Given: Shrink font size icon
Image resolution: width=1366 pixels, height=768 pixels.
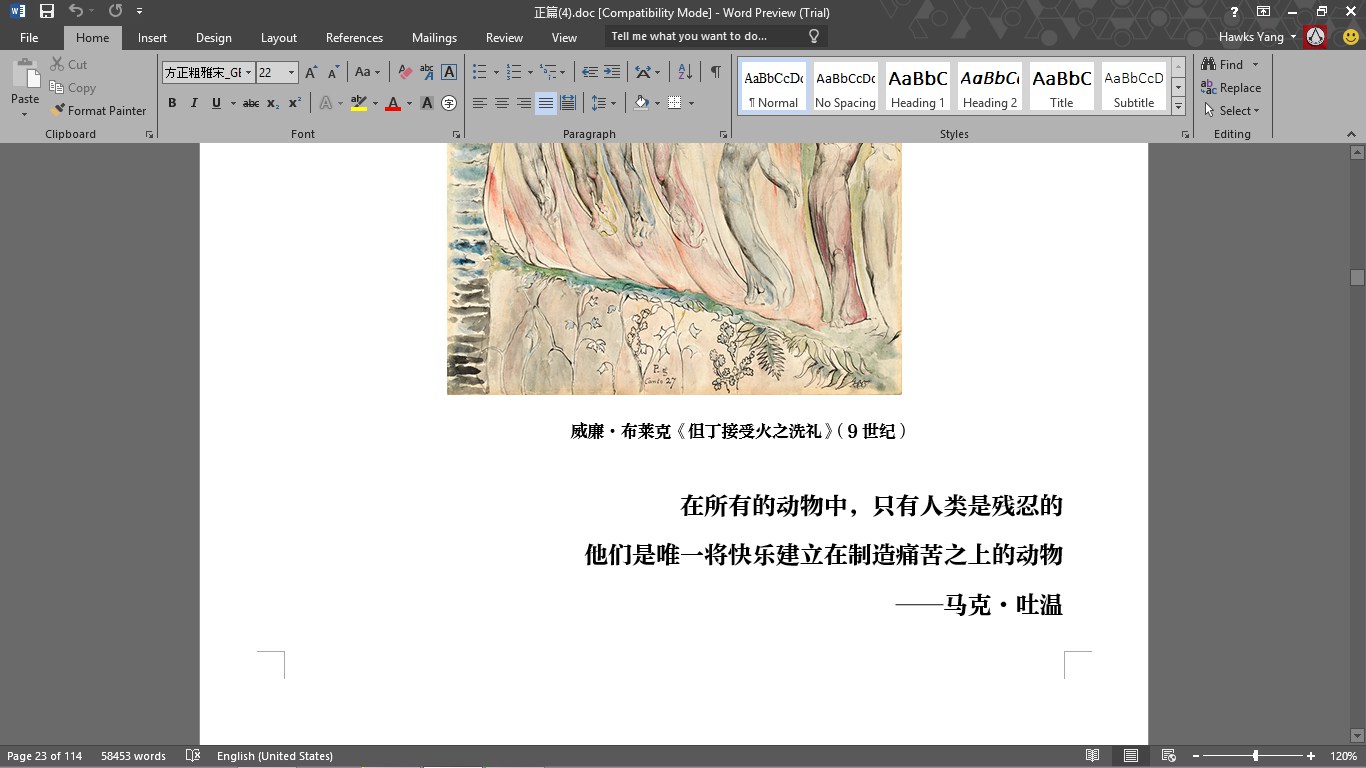Looking at the screenshot, I should 332,72.
